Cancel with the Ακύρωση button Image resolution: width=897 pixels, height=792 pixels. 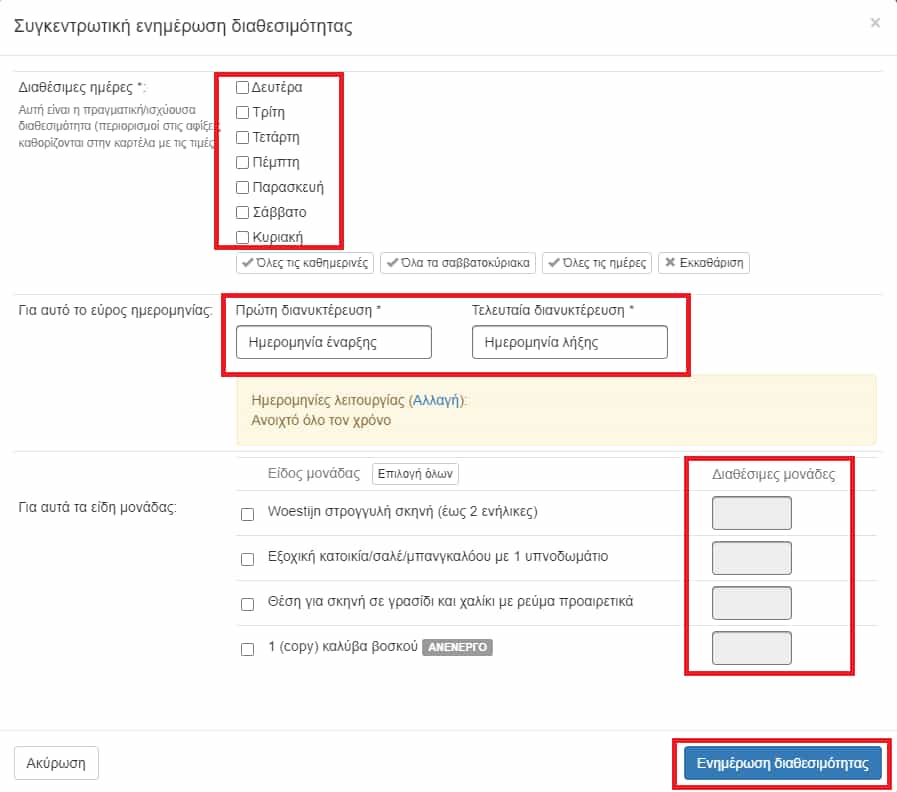click(x=56, y=763)
